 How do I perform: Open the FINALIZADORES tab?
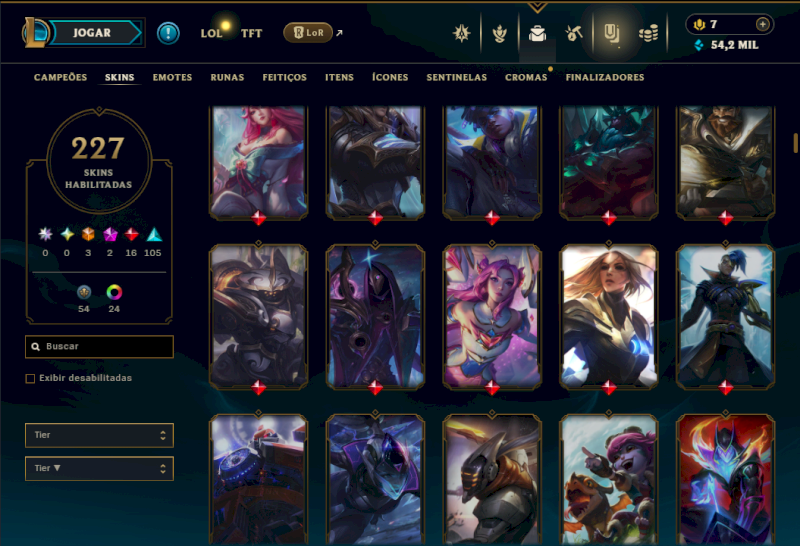tap(605, 77)
